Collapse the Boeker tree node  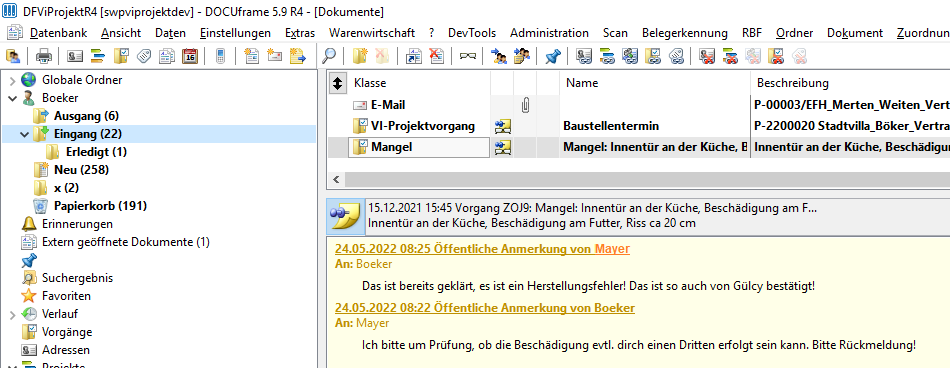coord(12,98)
